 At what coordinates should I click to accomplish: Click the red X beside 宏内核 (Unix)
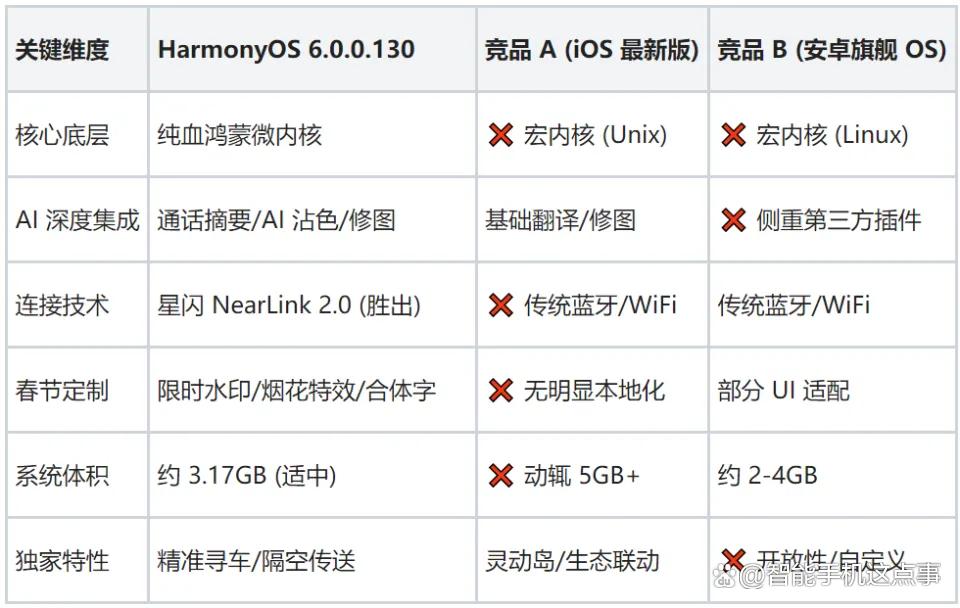tap(501, 135)
